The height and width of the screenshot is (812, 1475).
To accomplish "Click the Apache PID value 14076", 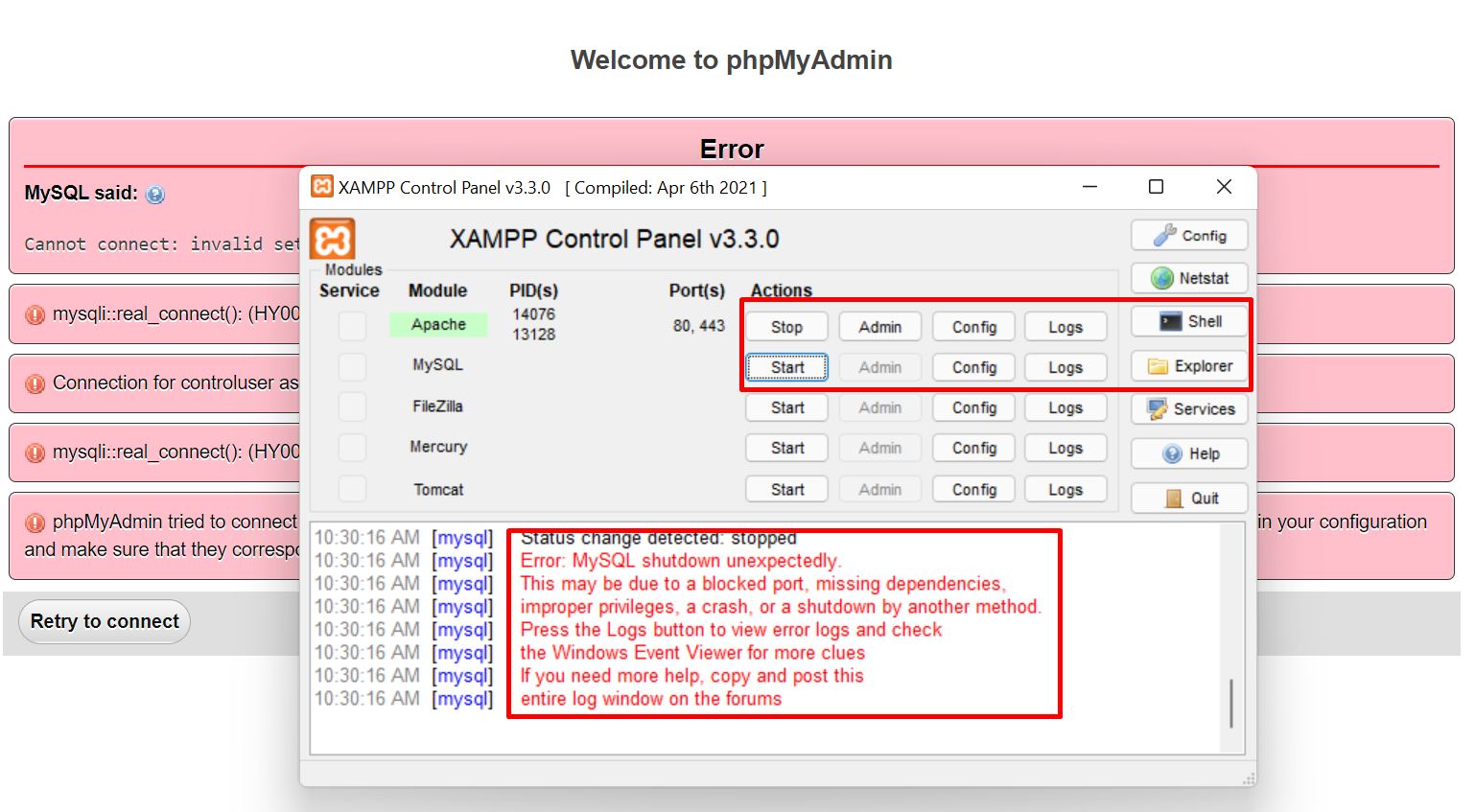I will 533,314.
